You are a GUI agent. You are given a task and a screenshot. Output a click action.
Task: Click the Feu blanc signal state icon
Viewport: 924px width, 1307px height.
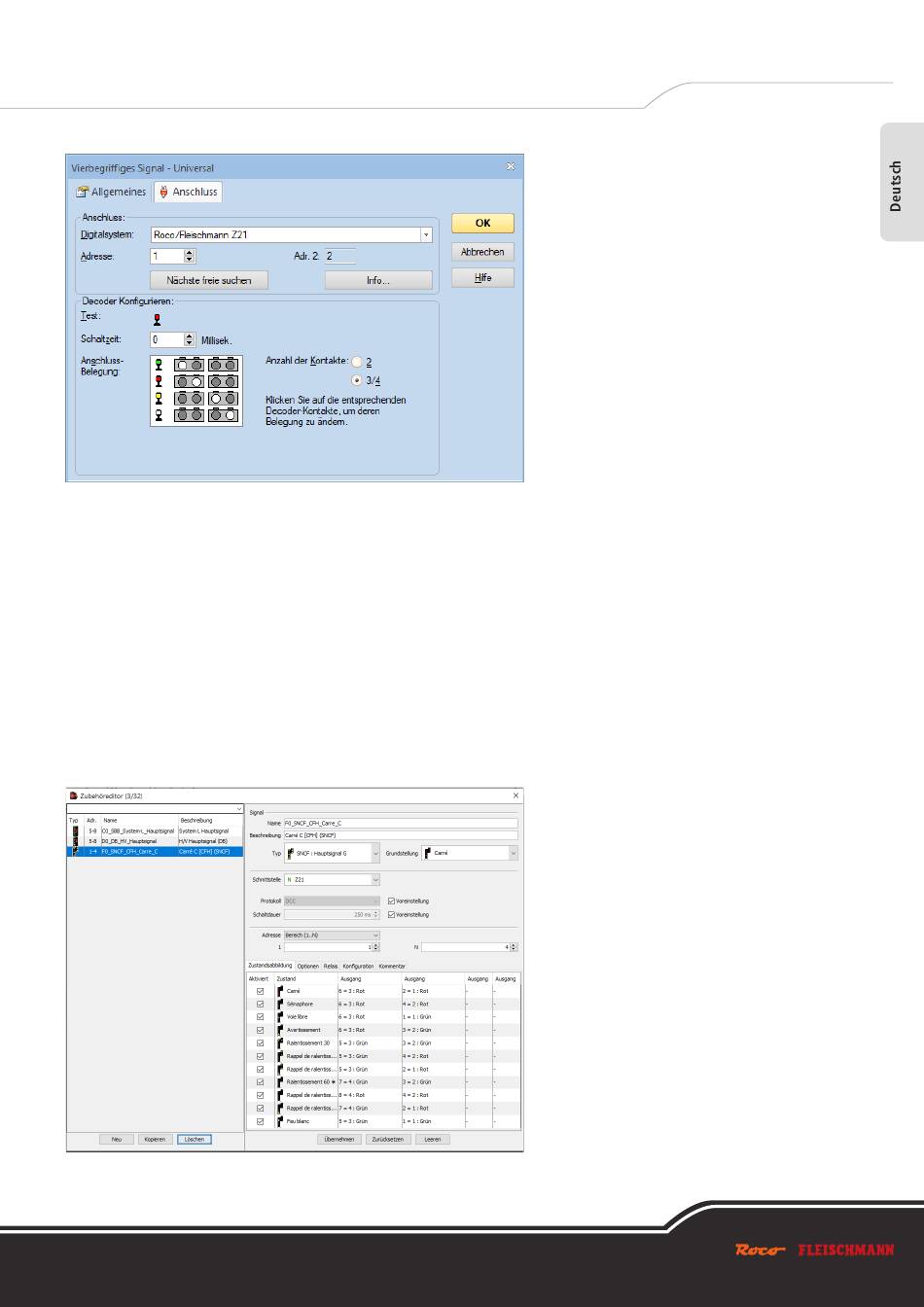(x=280, y=1121)
